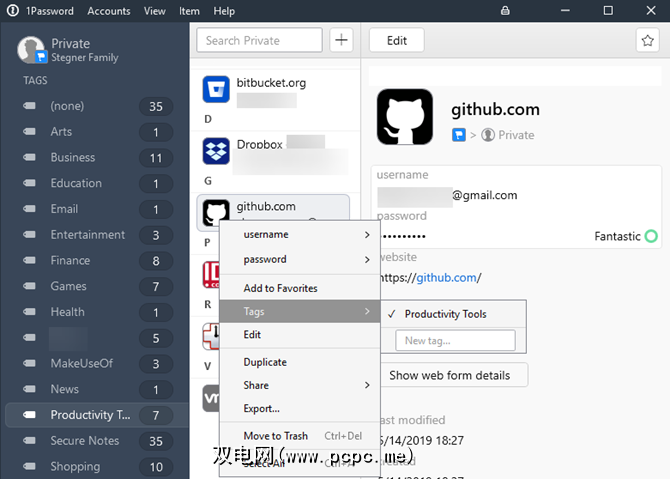Viewport: 670px width, 479px height.
Task: Select the News tag
Action: click(98, 389)
